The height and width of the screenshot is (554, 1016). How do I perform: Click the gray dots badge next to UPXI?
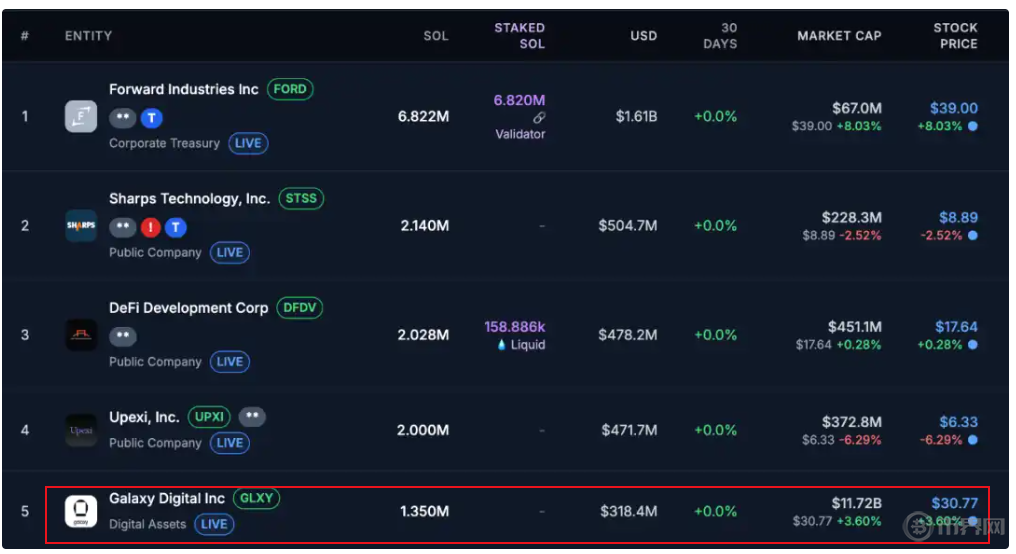252,416
